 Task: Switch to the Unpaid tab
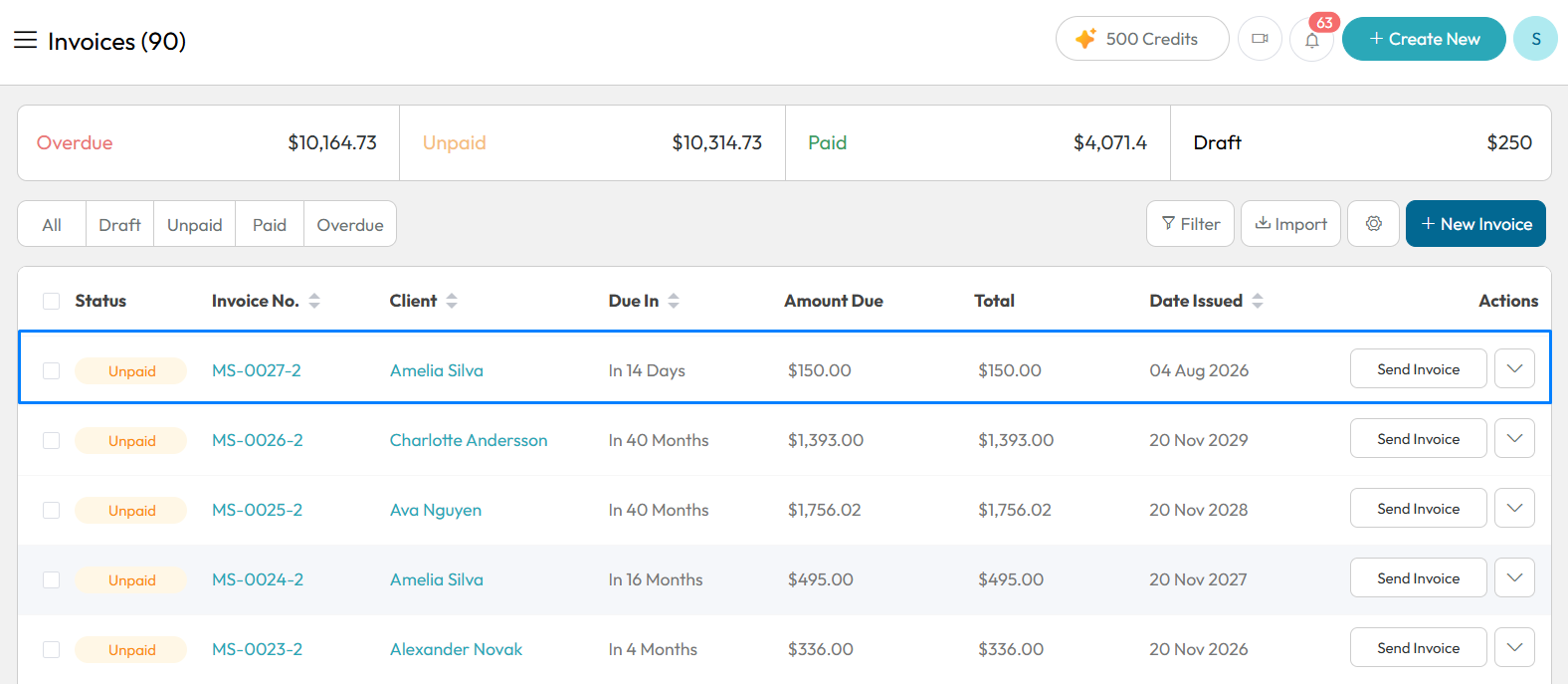(194, 224)
